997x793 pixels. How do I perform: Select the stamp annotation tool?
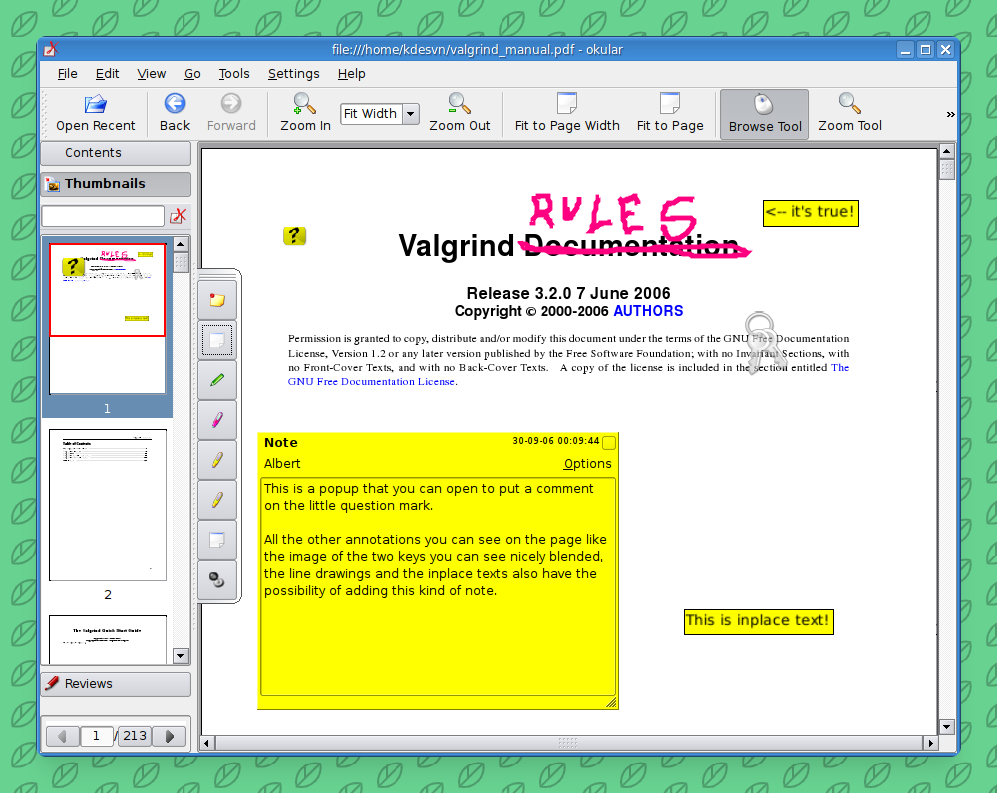pos(217,579)
